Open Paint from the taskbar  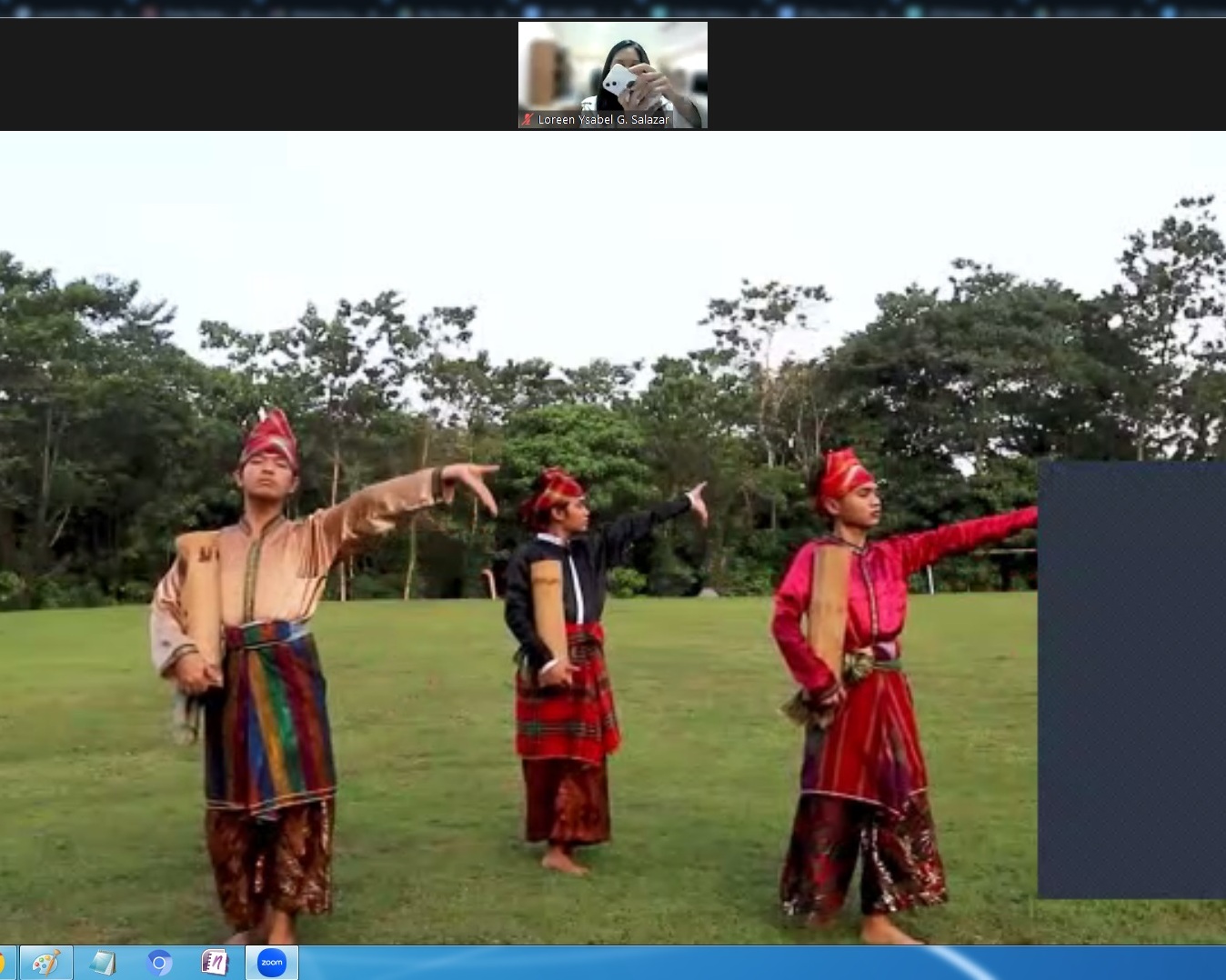(x=46, y=963)
